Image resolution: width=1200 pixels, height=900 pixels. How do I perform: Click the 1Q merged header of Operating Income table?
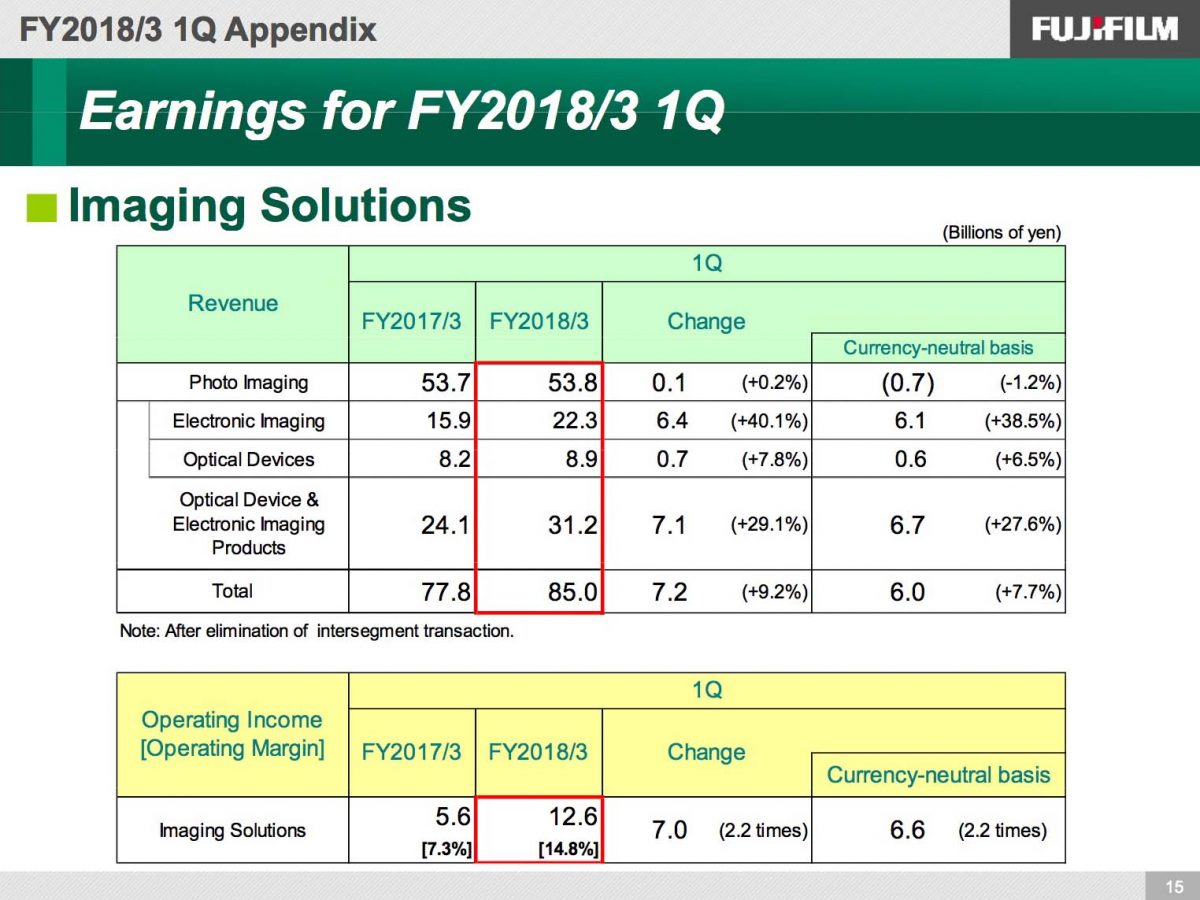coord(706,689)
